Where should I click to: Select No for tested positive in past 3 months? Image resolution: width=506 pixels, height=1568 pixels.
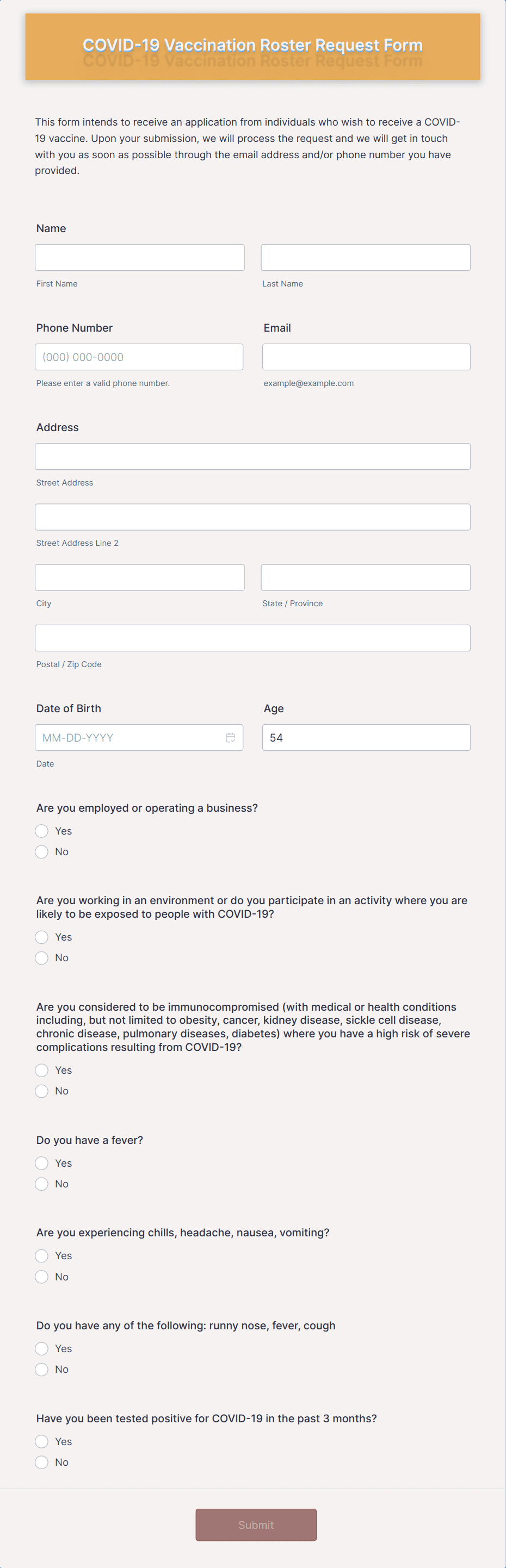(x=41, y=1462)
